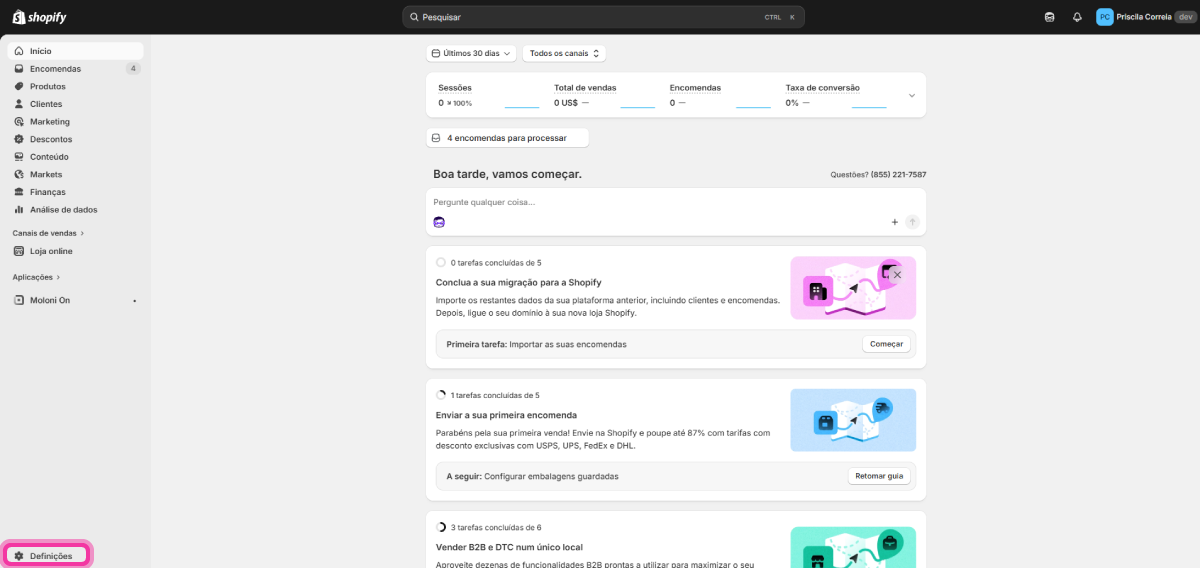Click the pin dot next to Moloni On

[x=135, y=300]
